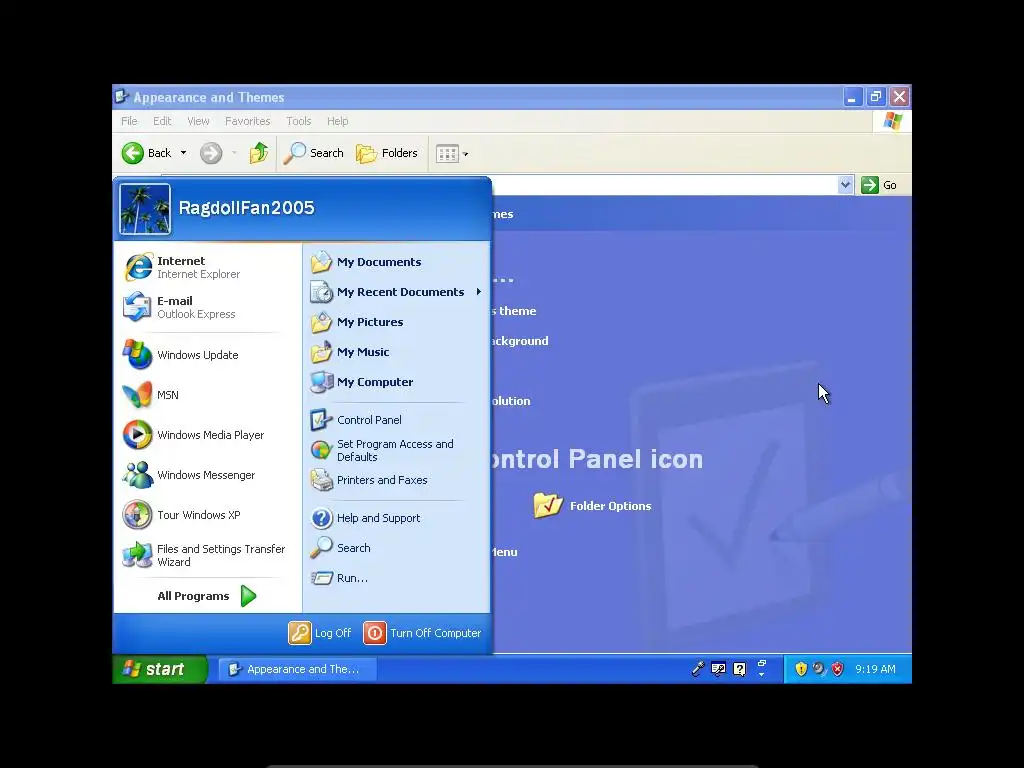
Task: Expand All Programs list
Action: 207,596
